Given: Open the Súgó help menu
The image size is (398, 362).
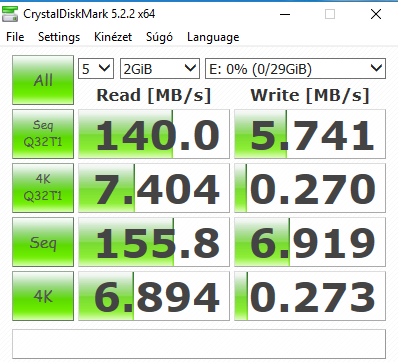Looking at the screenshot, I should (x=159, y=37).
